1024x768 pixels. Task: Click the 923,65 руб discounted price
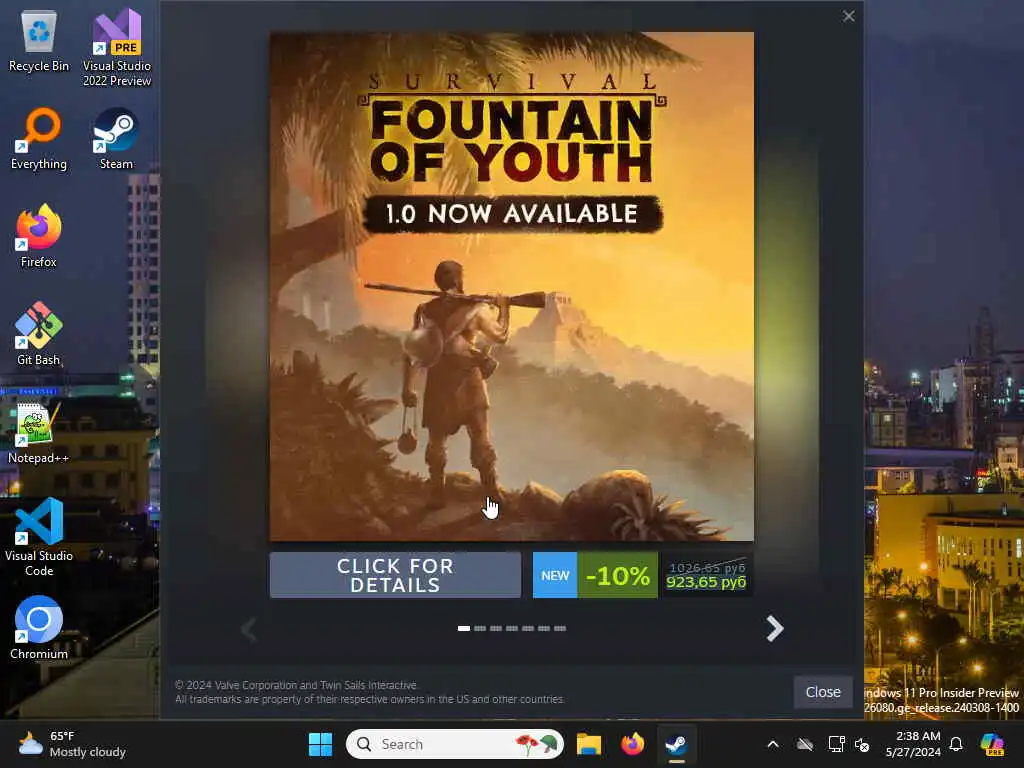[706, 582]
